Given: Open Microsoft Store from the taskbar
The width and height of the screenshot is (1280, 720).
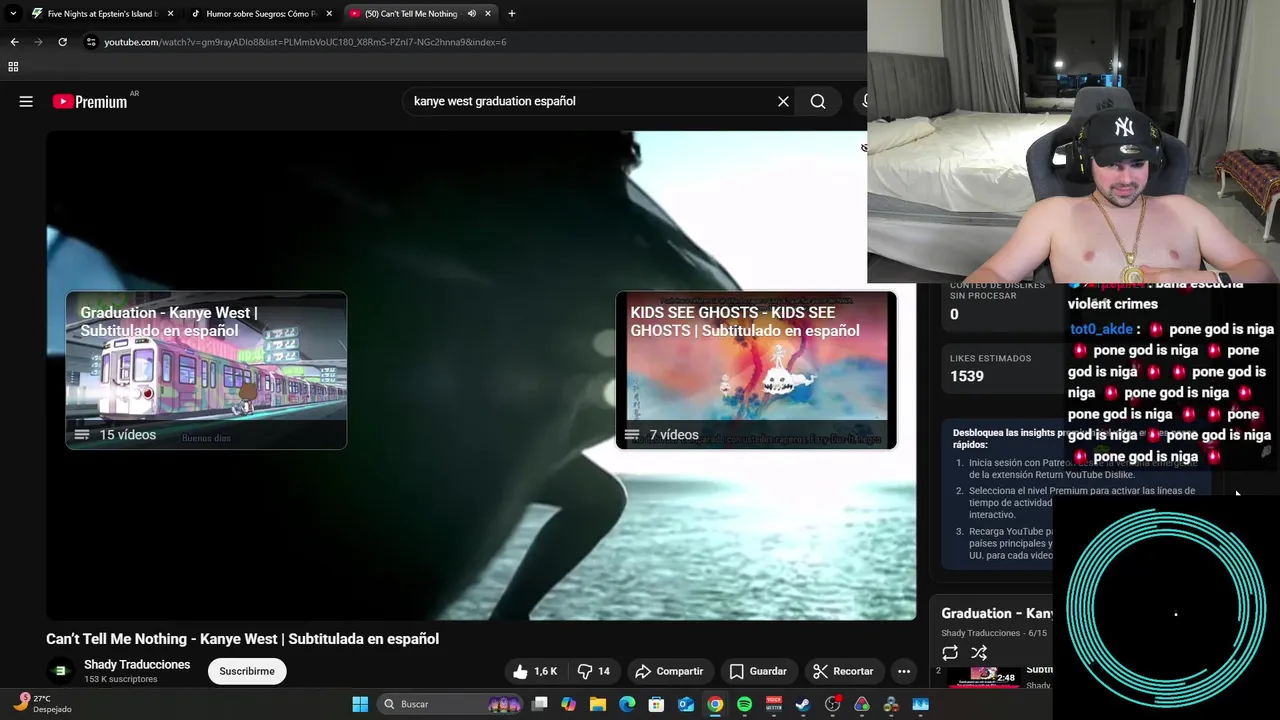Looking at the screenshot, I should pyautogui.click(x=657, y=704).
